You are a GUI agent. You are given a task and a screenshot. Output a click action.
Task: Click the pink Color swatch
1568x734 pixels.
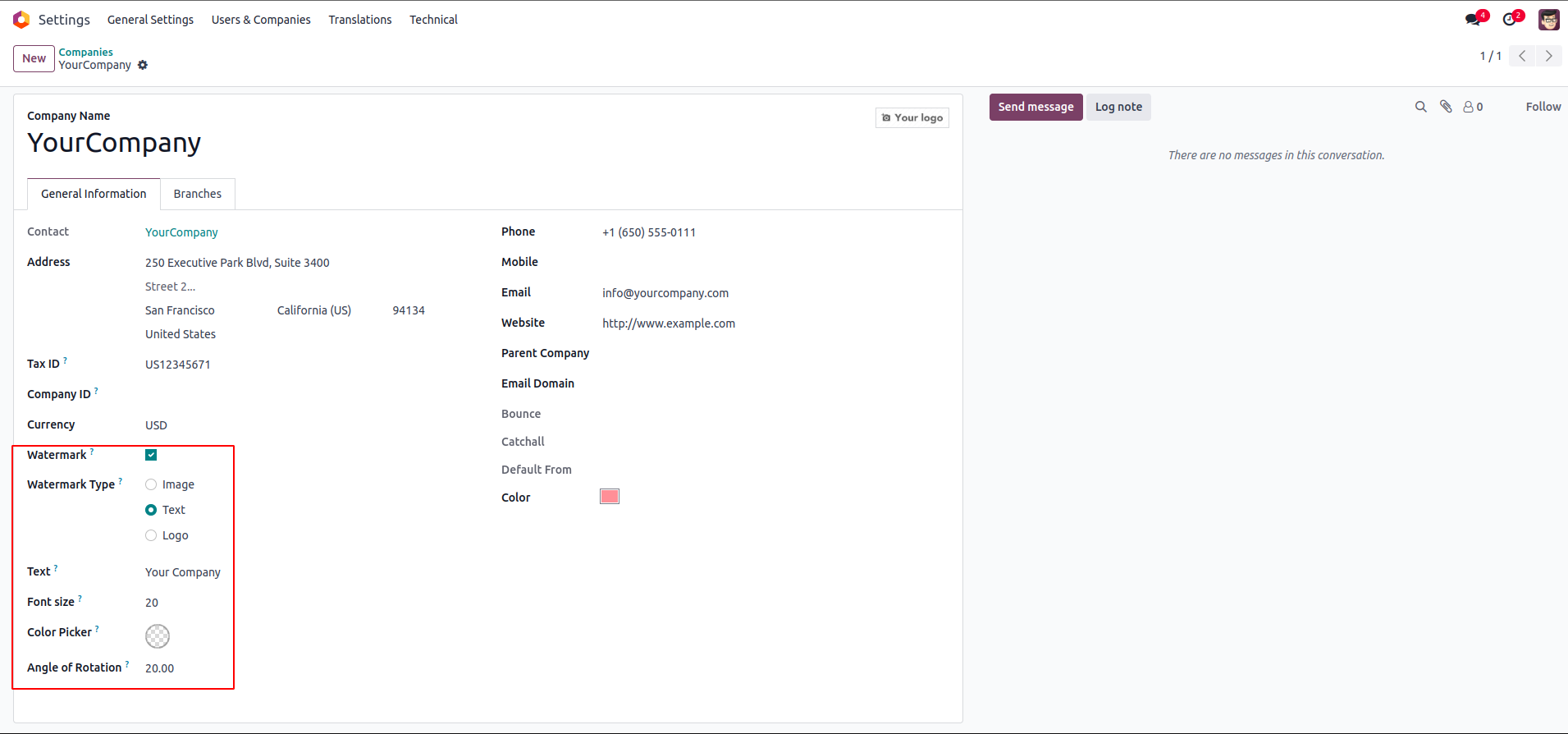pos(610,496)
